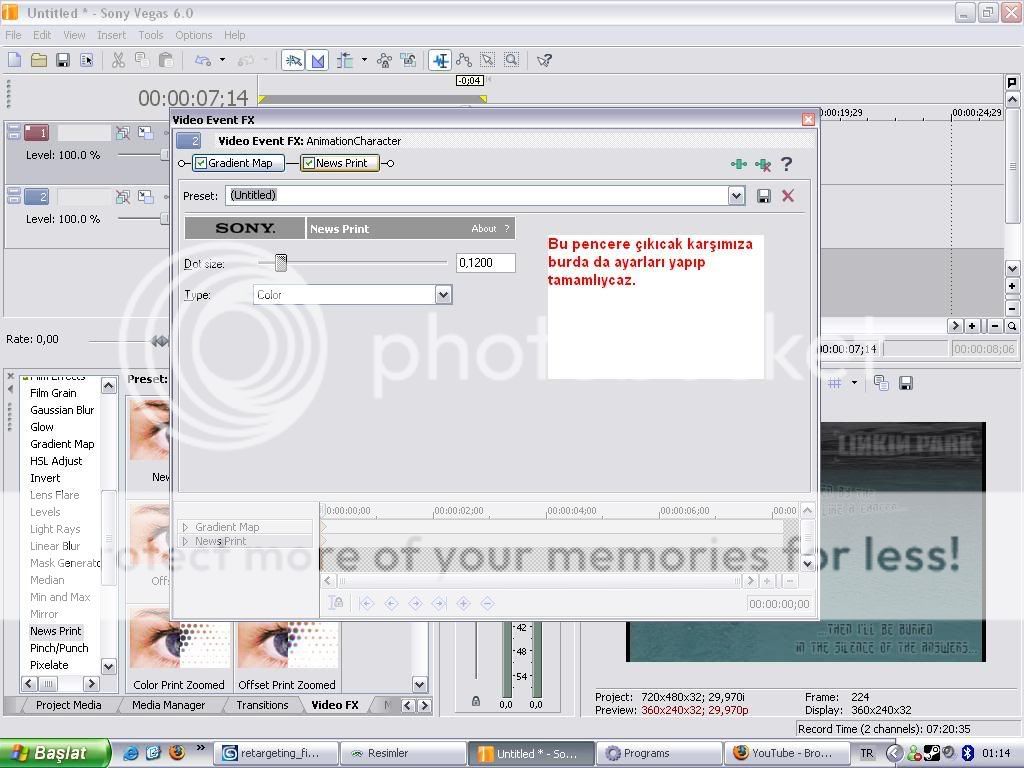Click the Plug-In Chain icon in FX dialog
This screenshot has width=1024, height=768.
pyautogui.click(x=739, y=164)
